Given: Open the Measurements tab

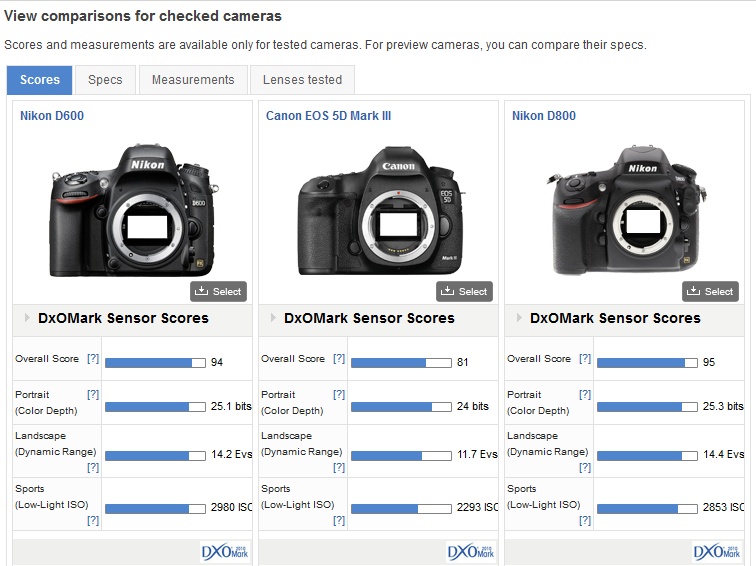Looking at the screenshot, I should [x=193, y=80].
